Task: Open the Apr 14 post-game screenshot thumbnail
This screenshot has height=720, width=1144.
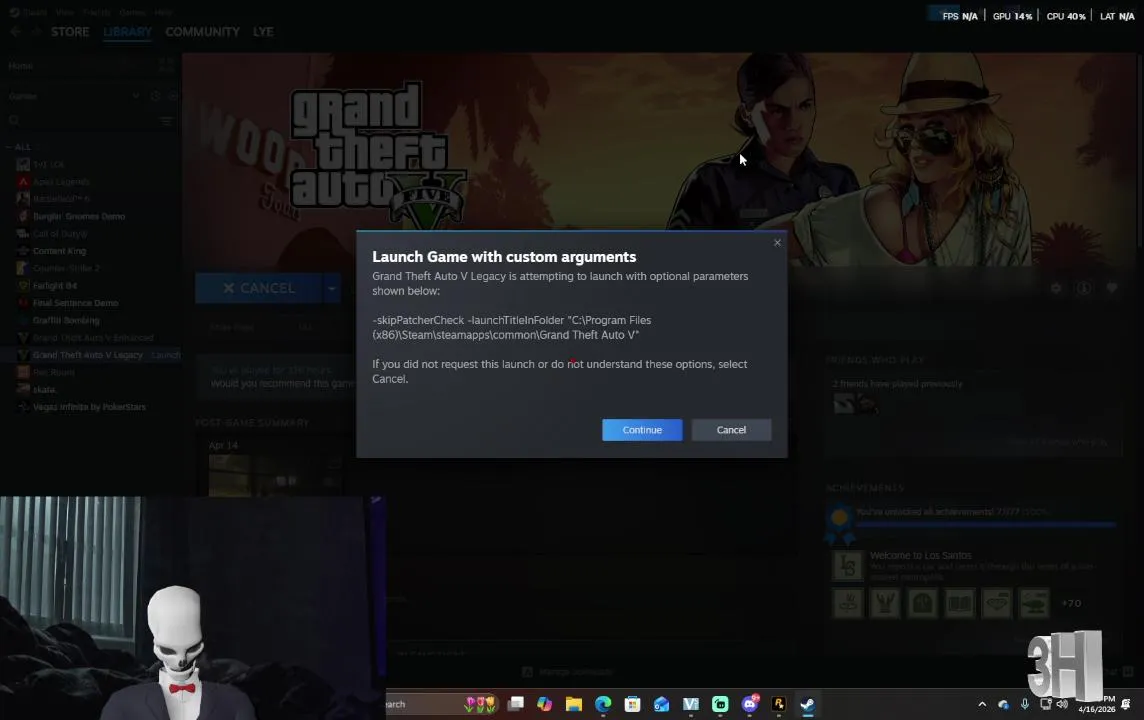Action: pyautogui.click(x=275, y=476)
